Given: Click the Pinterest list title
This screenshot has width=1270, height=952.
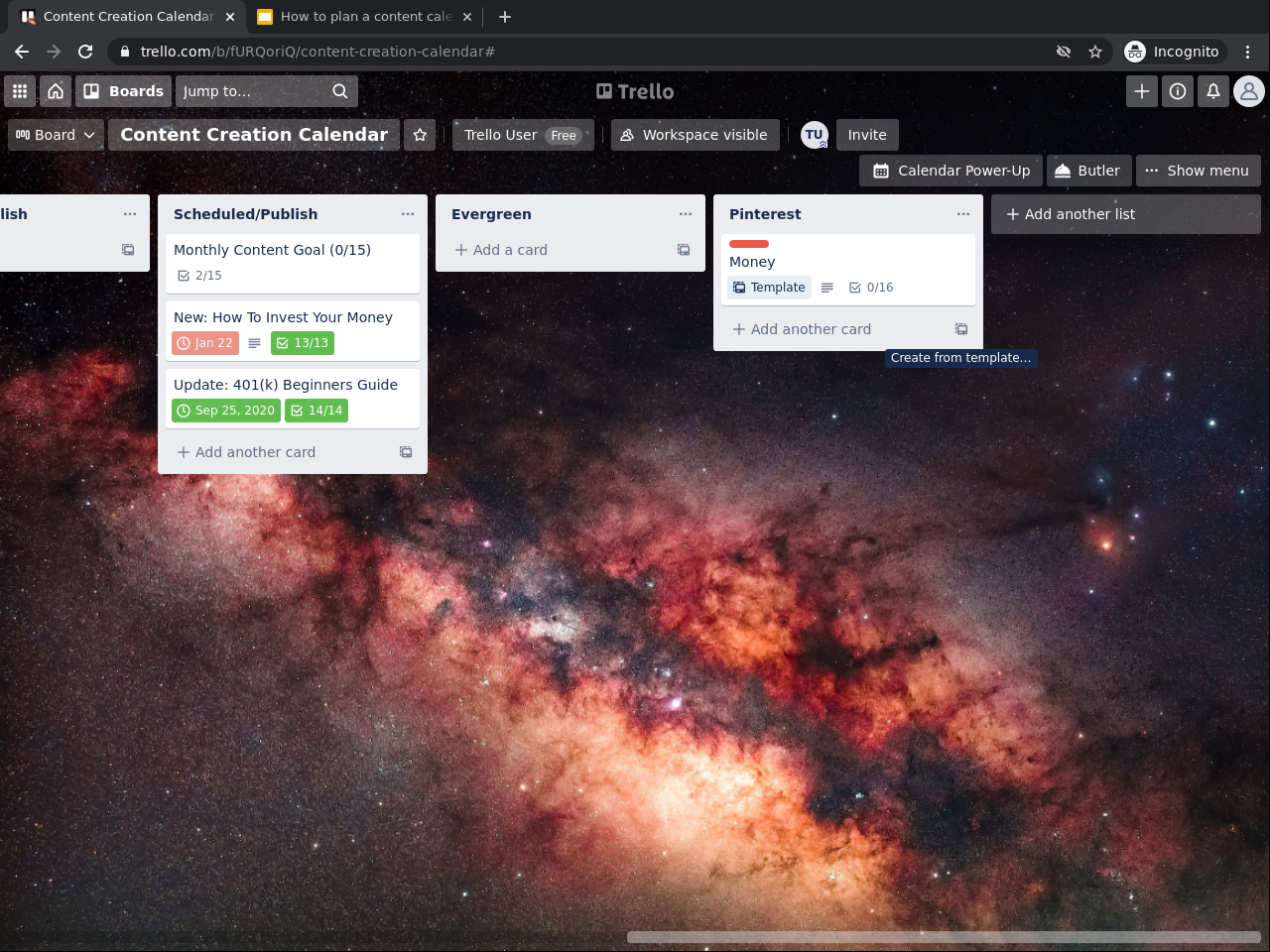Looking at the screenshot, I should [765, 214].
